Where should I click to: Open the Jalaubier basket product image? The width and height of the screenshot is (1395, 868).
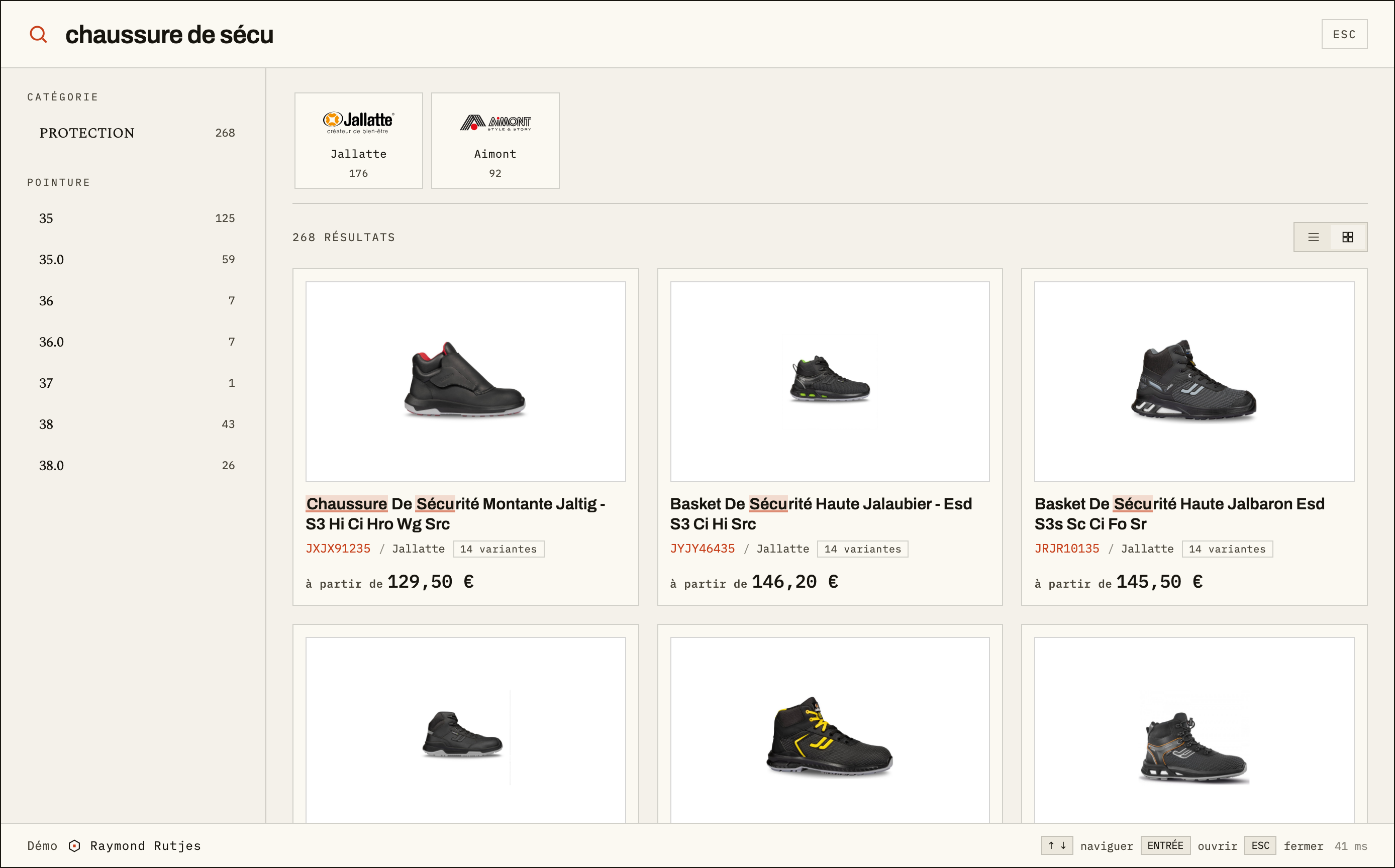click(x=830, y=381)
